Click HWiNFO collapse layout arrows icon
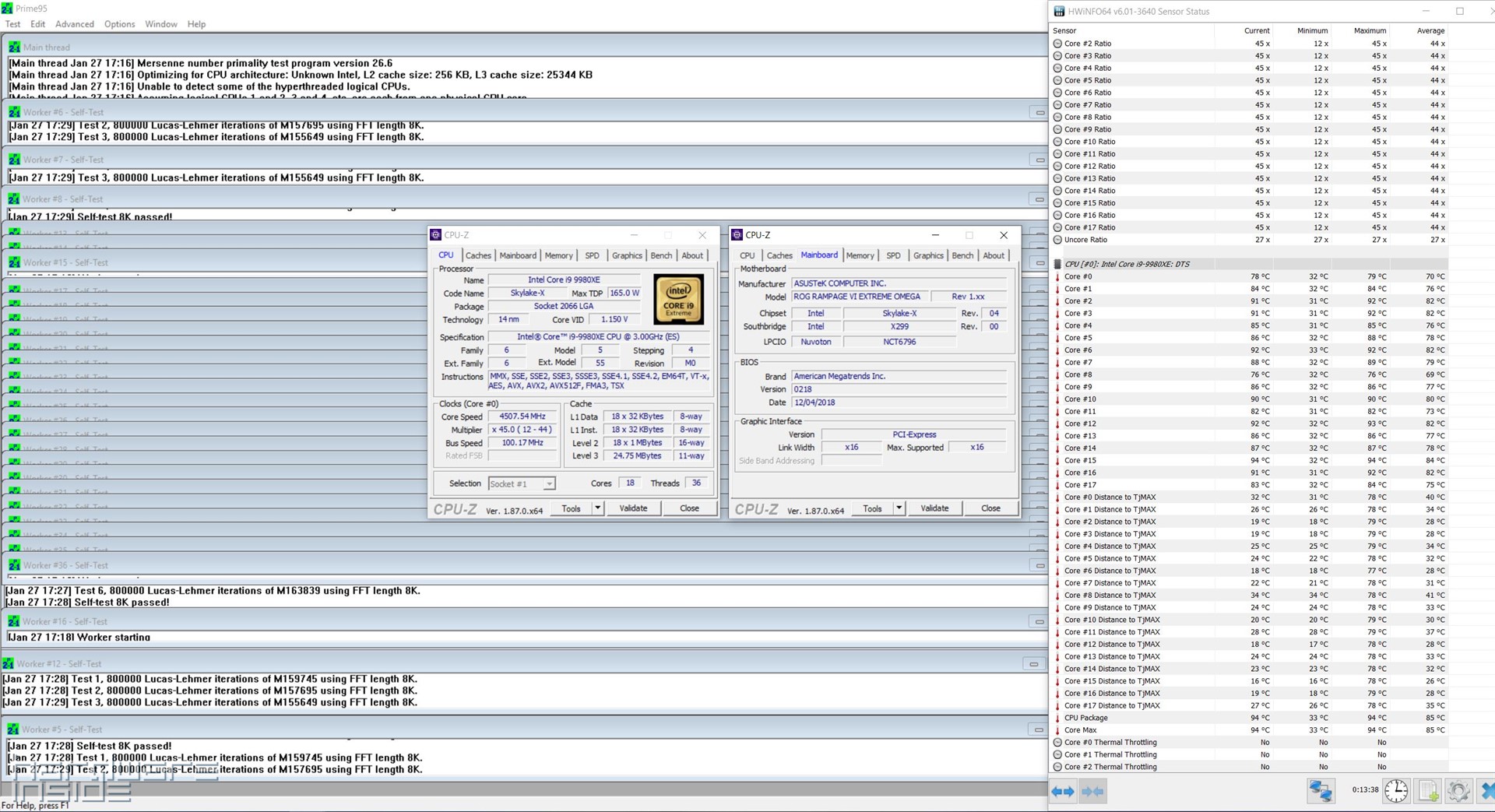Image resolution: width=1495 pixels, height=812 pixels. point(1092,791)
